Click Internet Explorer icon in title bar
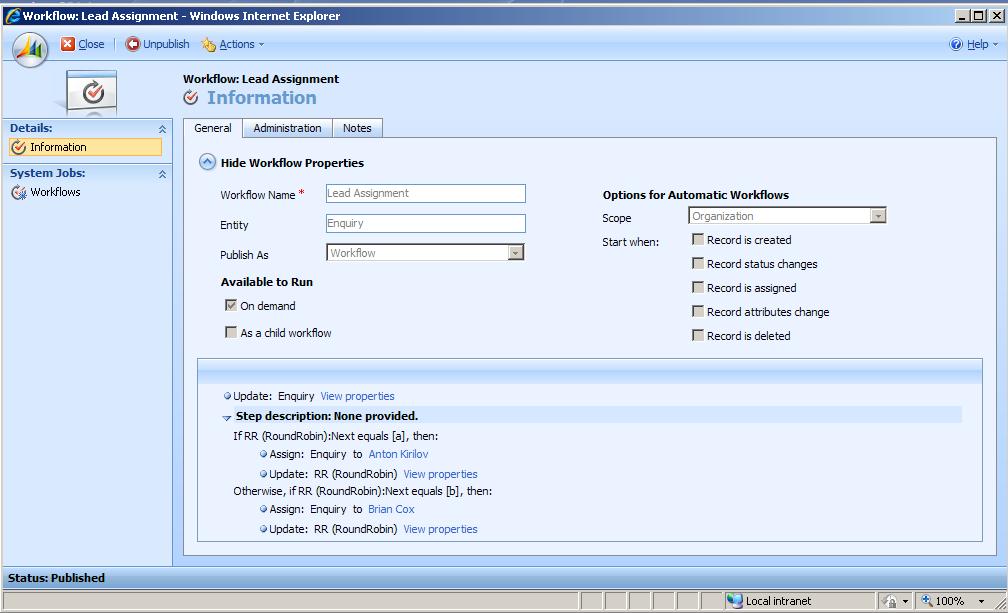 12,15
